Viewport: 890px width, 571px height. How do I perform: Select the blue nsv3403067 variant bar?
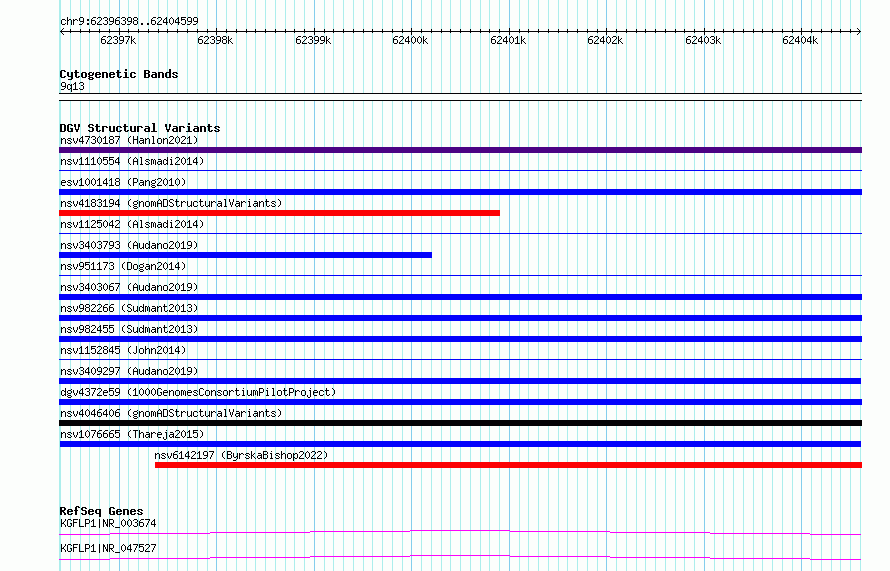click(460, 297)
